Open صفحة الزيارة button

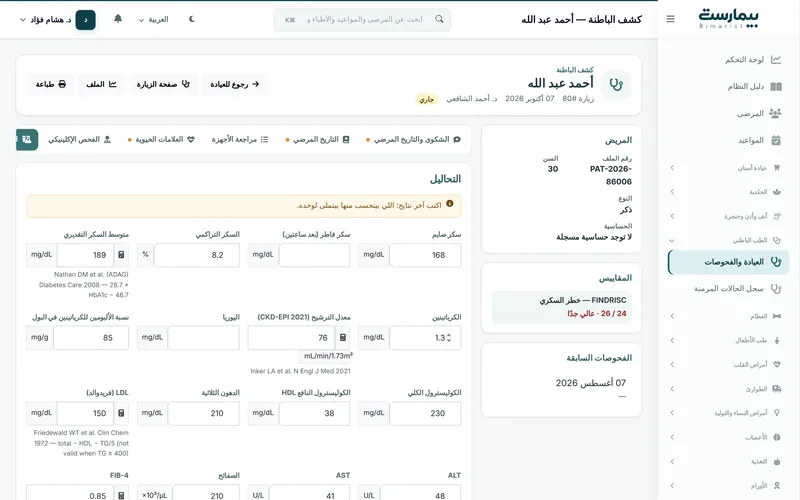(163, 84)
